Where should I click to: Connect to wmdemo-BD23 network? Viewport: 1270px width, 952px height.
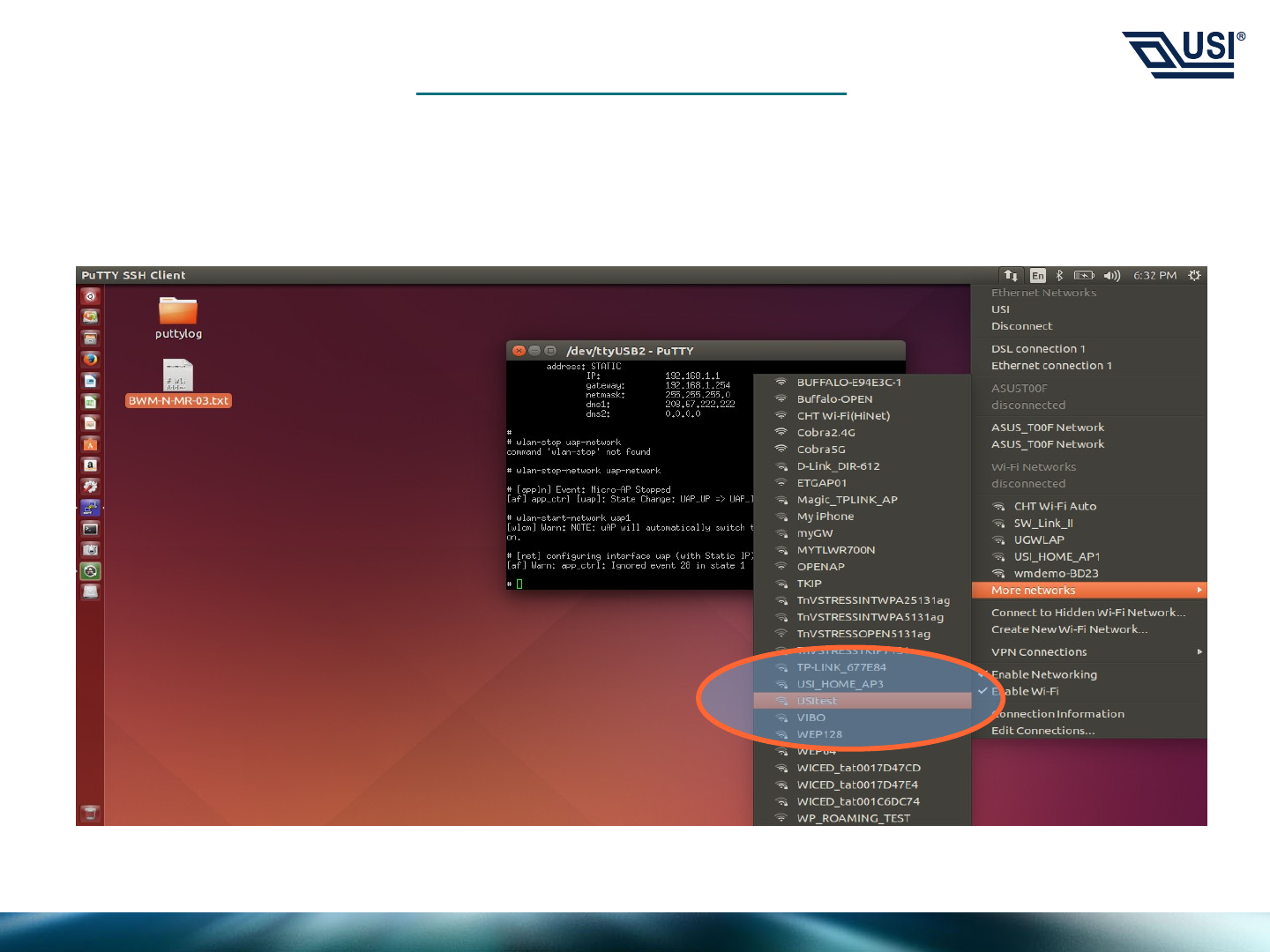(x=1089, y=574)
